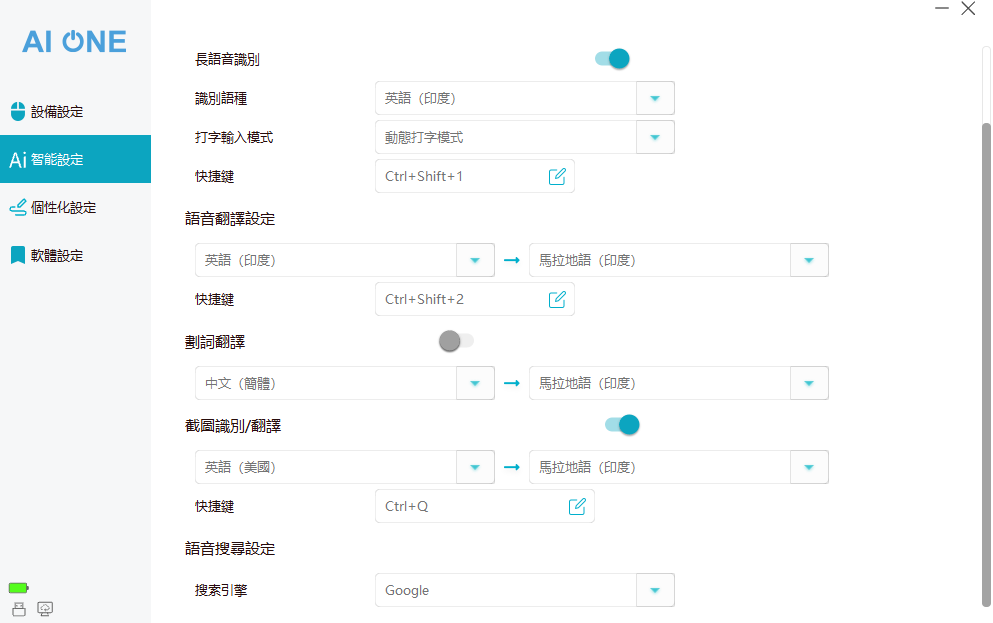Expand the 打字輸入模式 dropdown

(655, 137)
